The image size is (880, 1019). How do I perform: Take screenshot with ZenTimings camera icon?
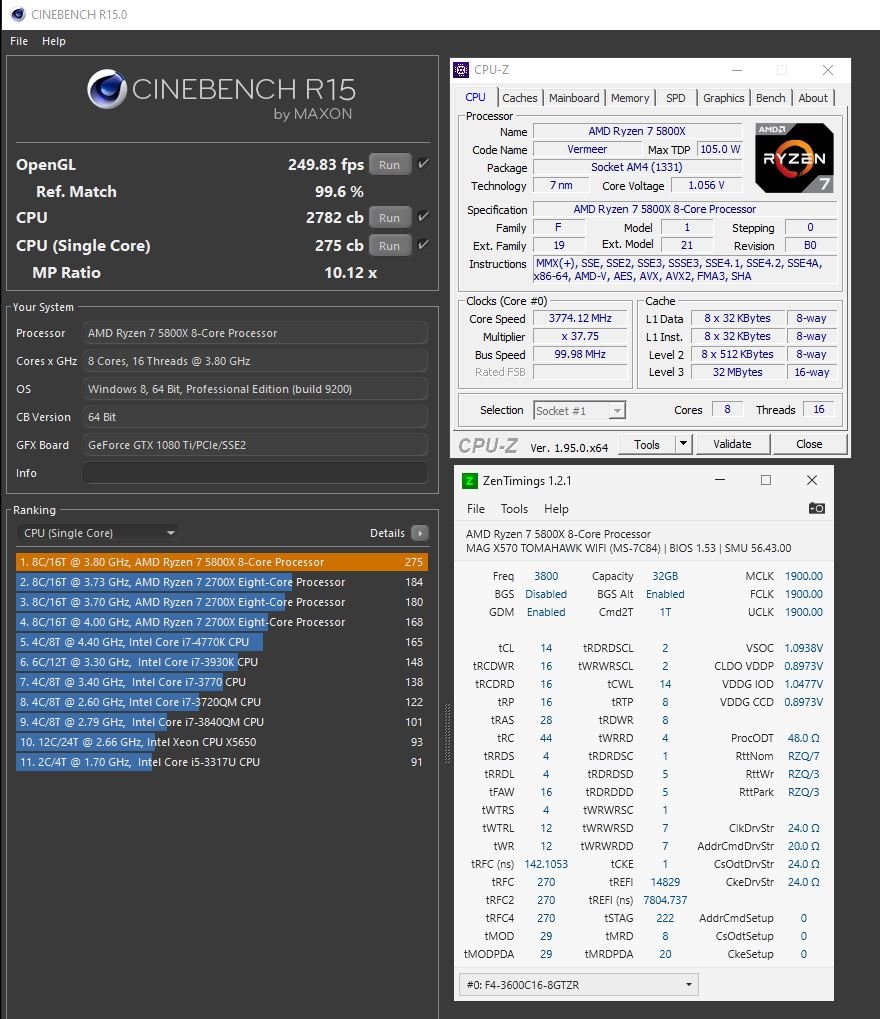(817, 508)
